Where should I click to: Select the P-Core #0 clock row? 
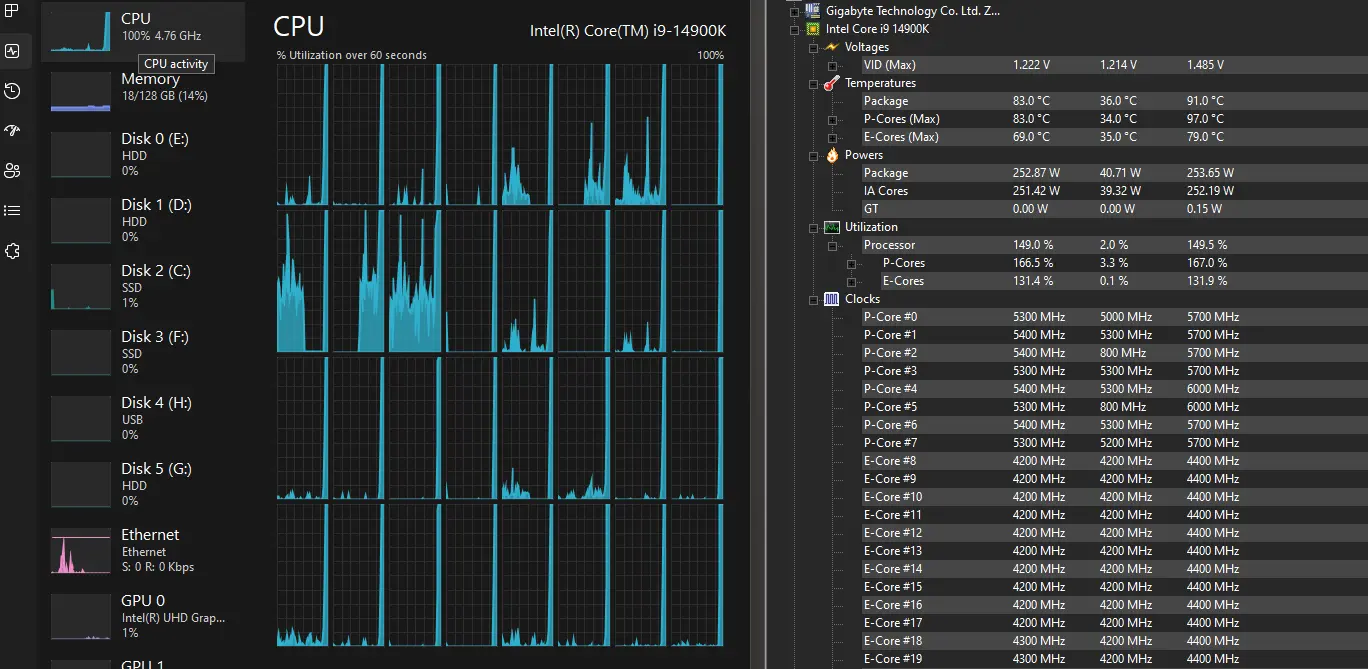[1114, 317]
